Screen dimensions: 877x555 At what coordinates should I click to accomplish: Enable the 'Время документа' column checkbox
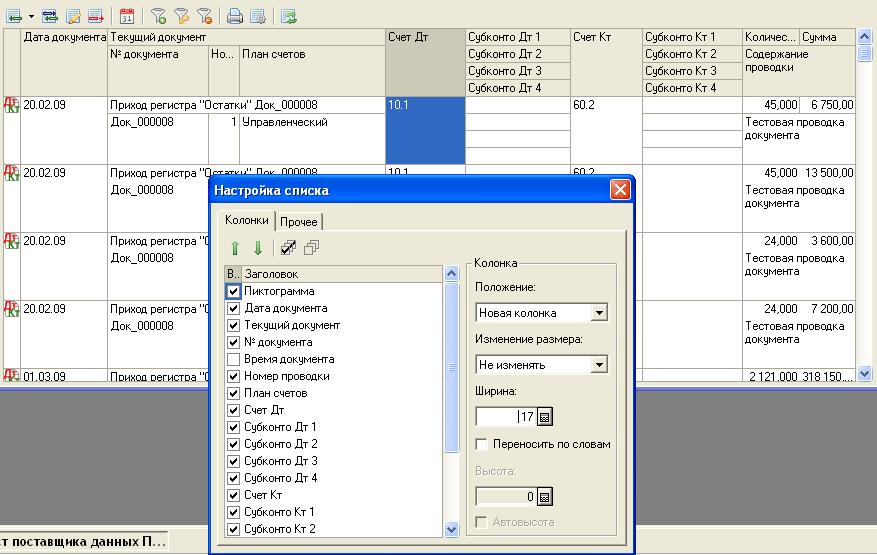234,359
